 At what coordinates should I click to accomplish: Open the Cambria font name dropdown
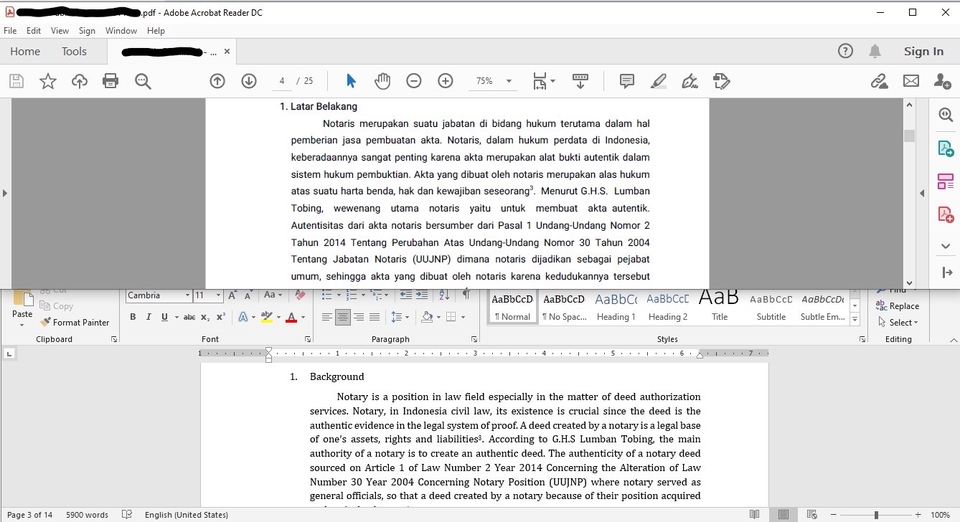click(x=187, y=296)
